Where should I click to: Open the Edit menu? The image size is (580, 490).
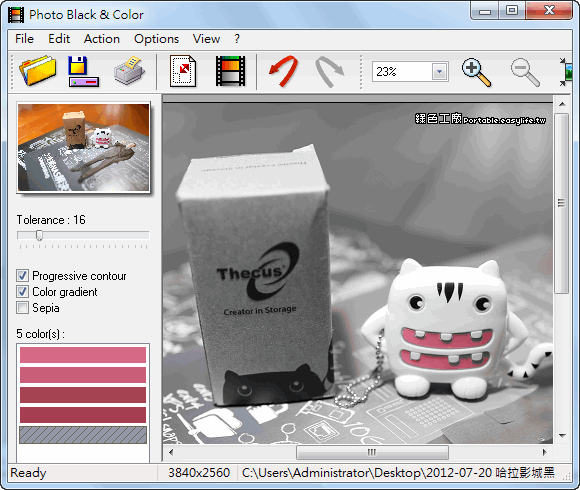click(59, 39)
